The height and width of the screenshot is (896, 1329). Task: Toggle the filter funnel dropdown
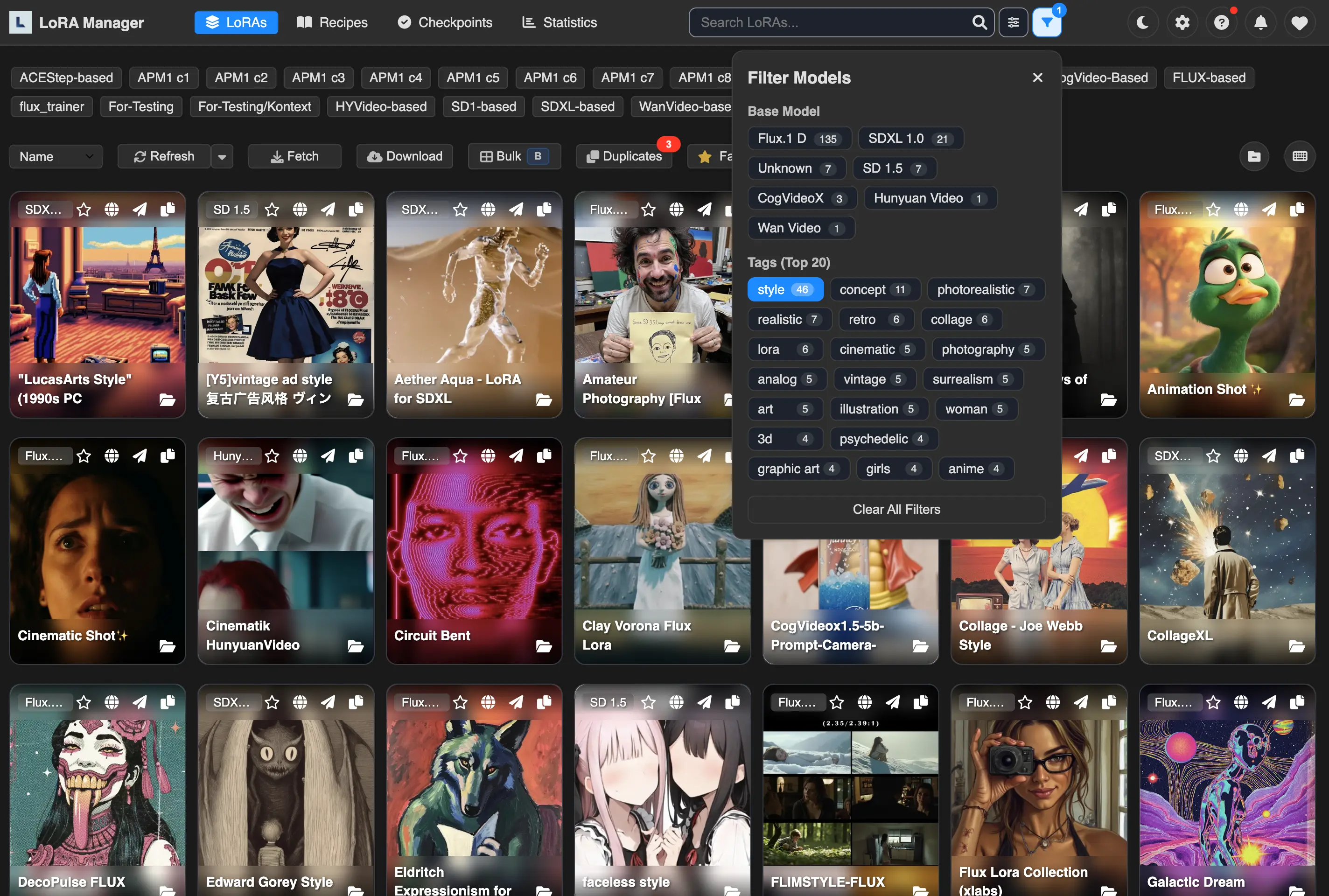(x=1047, y=23)
